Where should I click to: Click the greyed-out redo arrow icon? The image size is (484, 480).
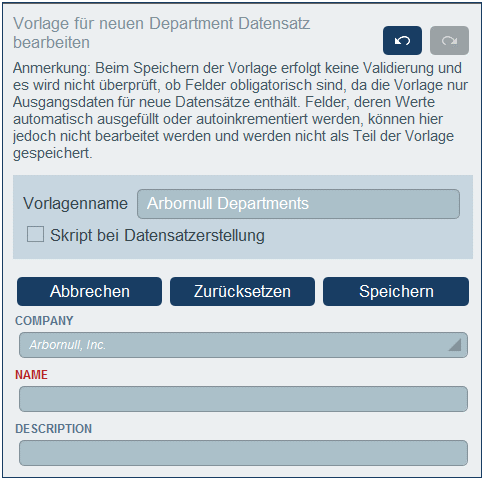click(x=449, y=41)
